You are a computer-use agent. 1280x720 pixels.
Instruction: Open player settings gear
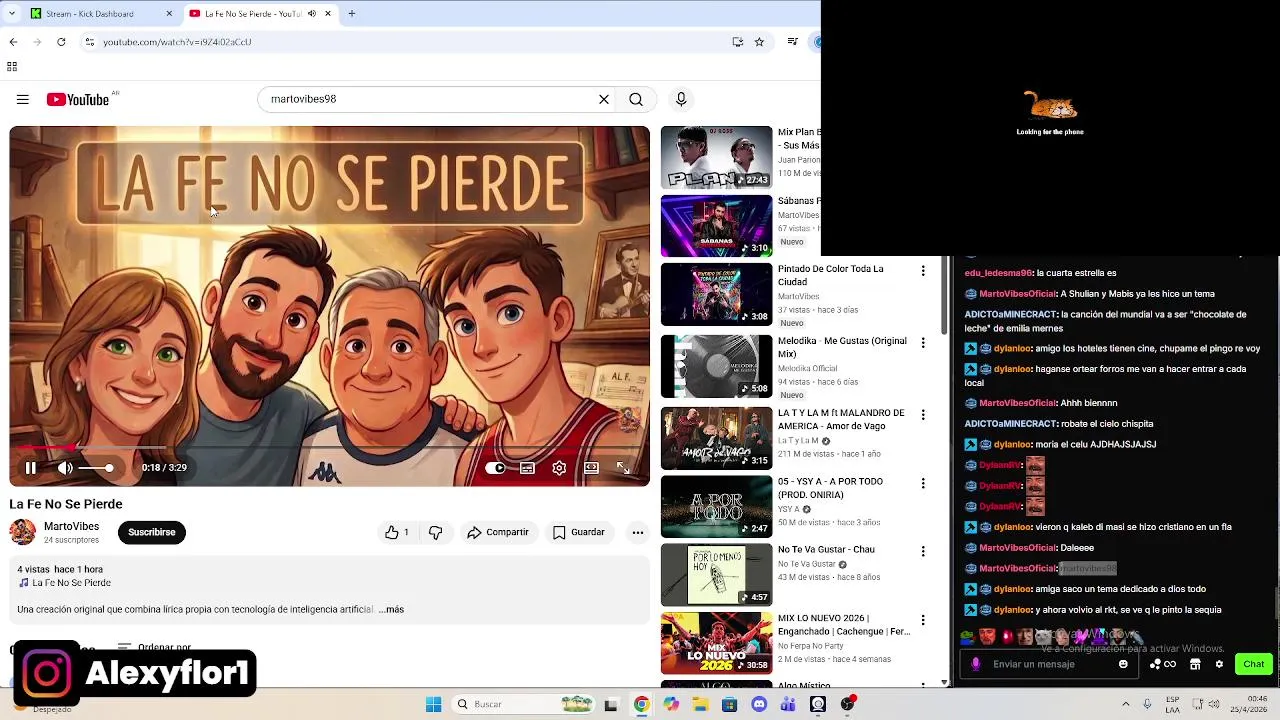tap(559, 467)
